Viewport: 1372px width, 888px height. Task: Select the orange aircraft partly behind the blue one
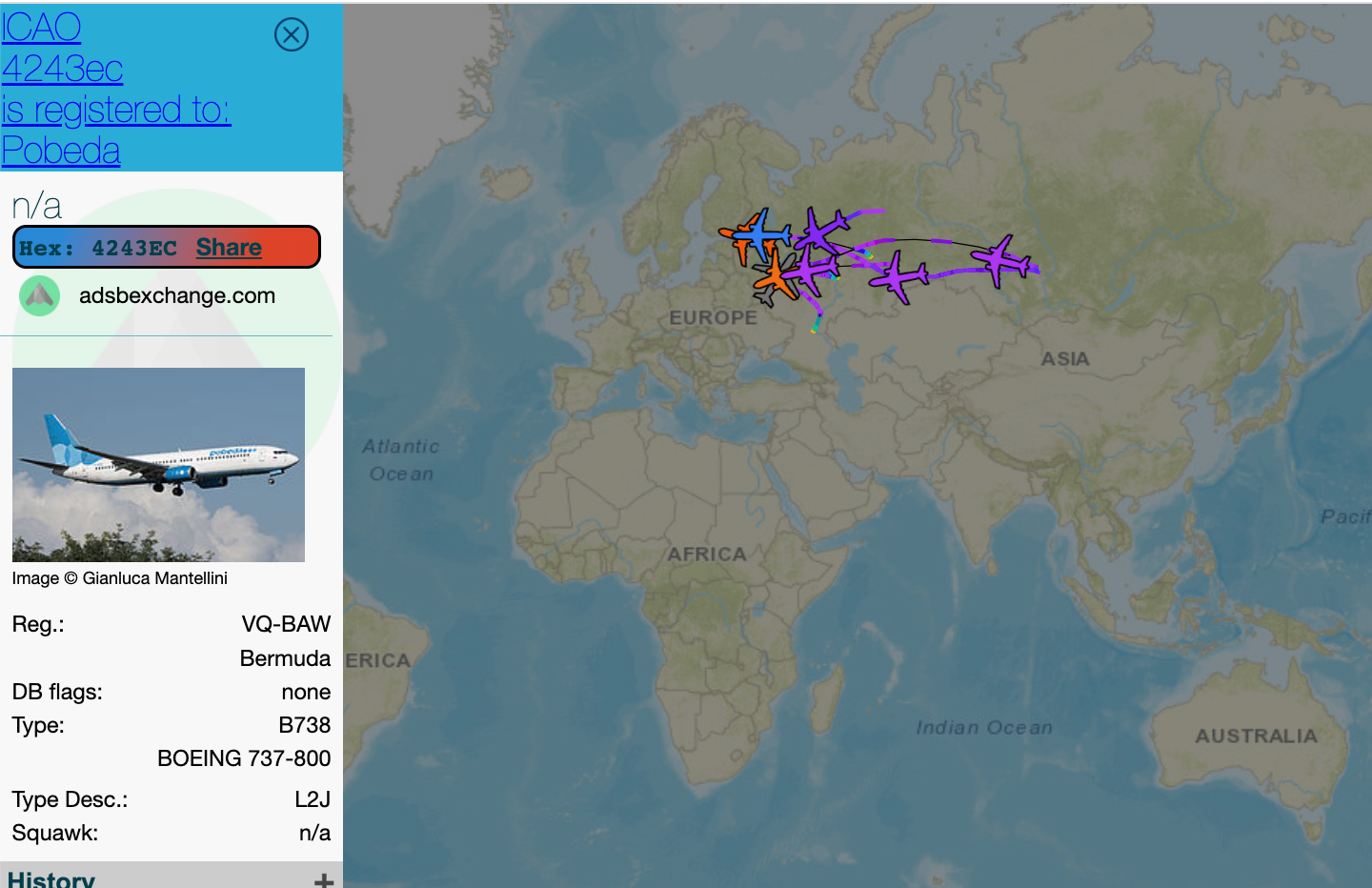coord(741,250)
